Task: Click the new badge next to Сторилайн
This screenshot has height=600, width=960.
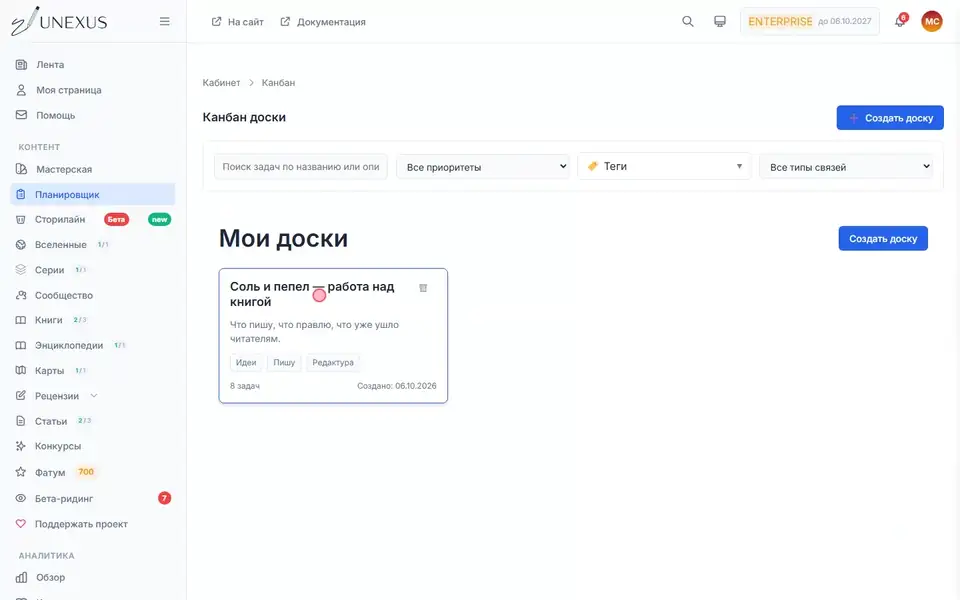Action: 159,219
